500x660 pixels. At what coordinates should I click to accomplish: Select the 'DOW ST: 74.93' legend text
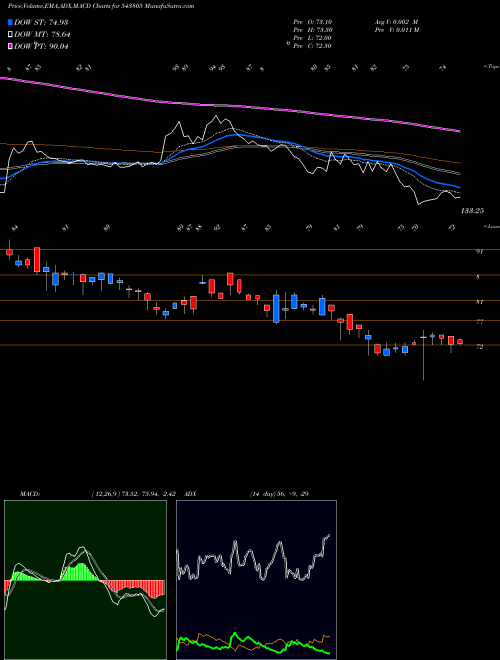(41, 22)
